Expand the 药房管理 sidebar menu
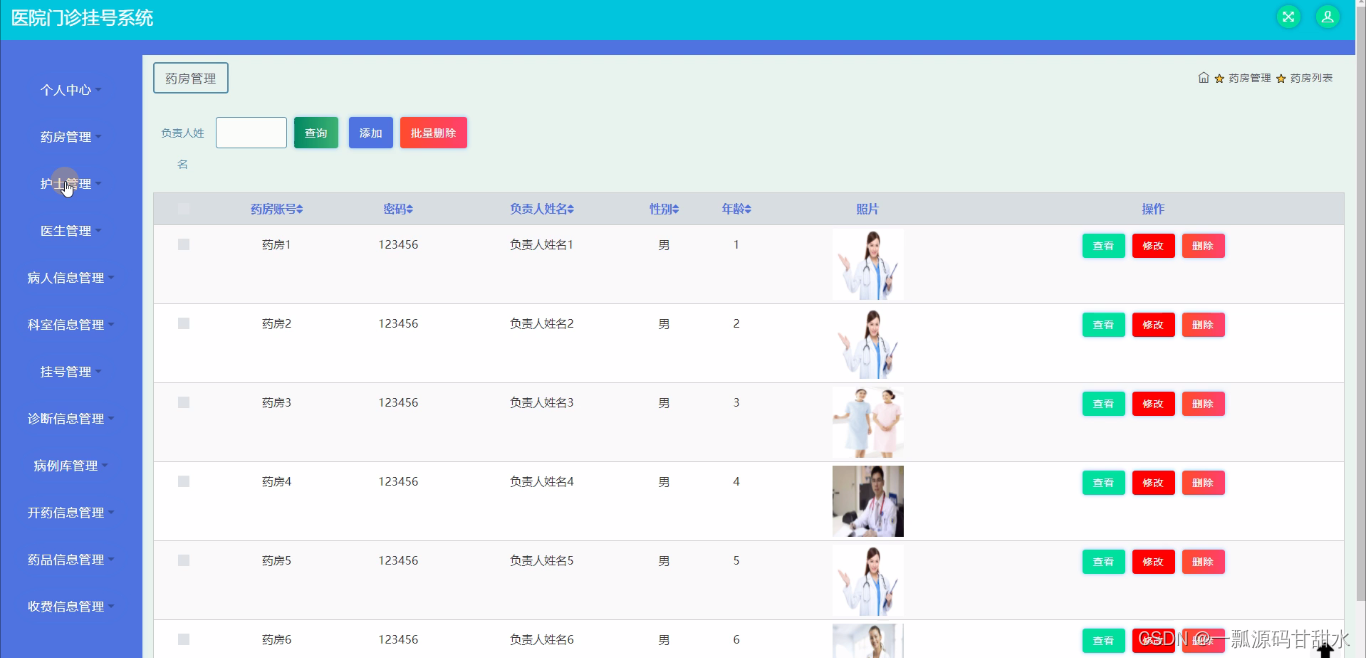The width and height of the screenshot is (1366, 658). click(x=71, y=137)
